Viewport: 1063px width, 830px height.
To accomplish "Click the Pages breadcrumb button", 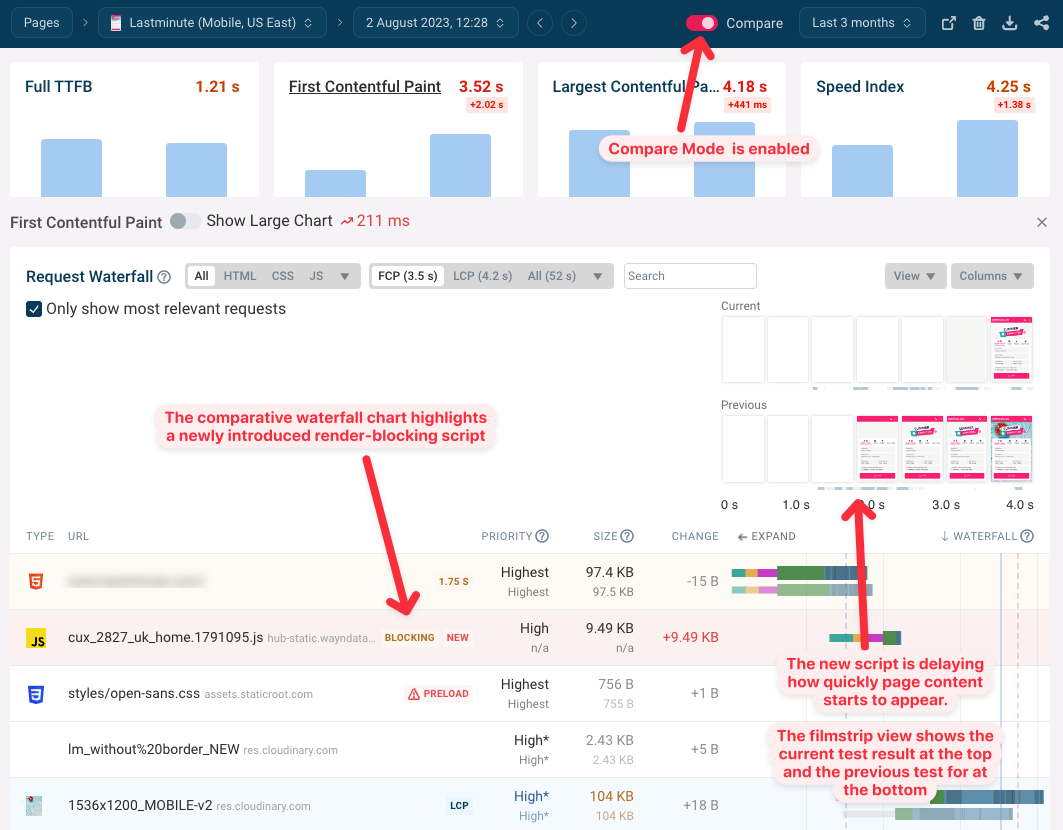I will pos(41,23).
